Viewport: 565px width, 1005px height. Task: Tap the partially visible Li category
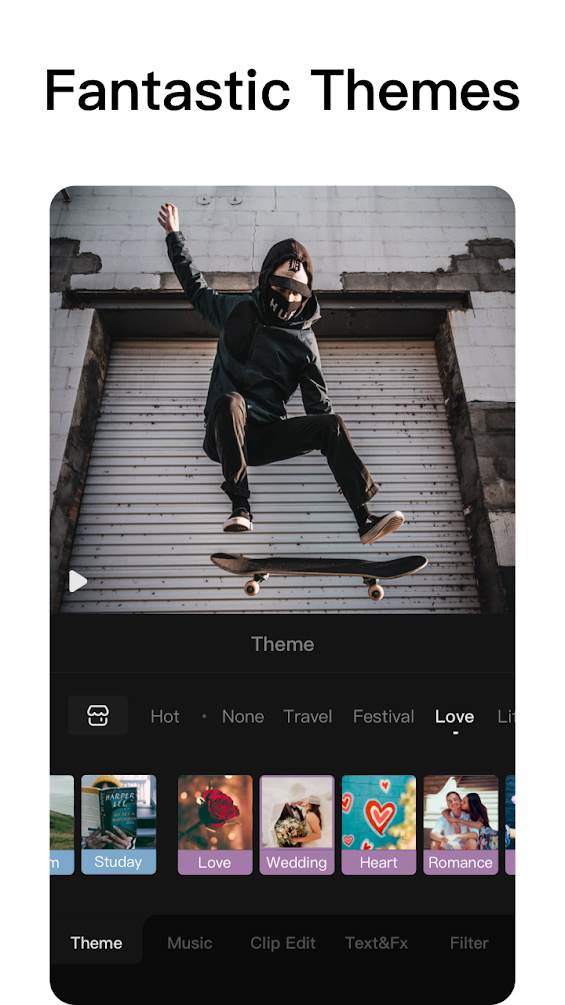[505, 717]
